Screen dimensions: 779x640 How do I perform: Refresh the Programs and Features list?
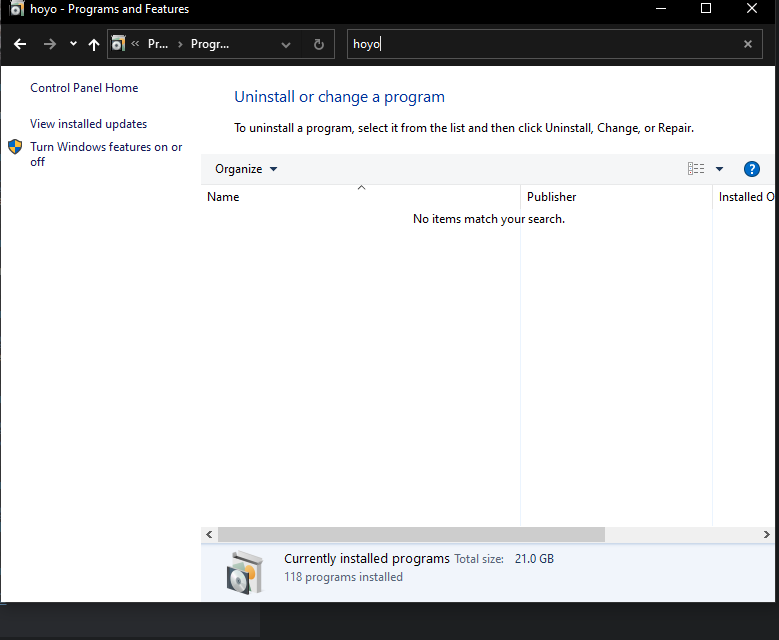tap(319, 45)
